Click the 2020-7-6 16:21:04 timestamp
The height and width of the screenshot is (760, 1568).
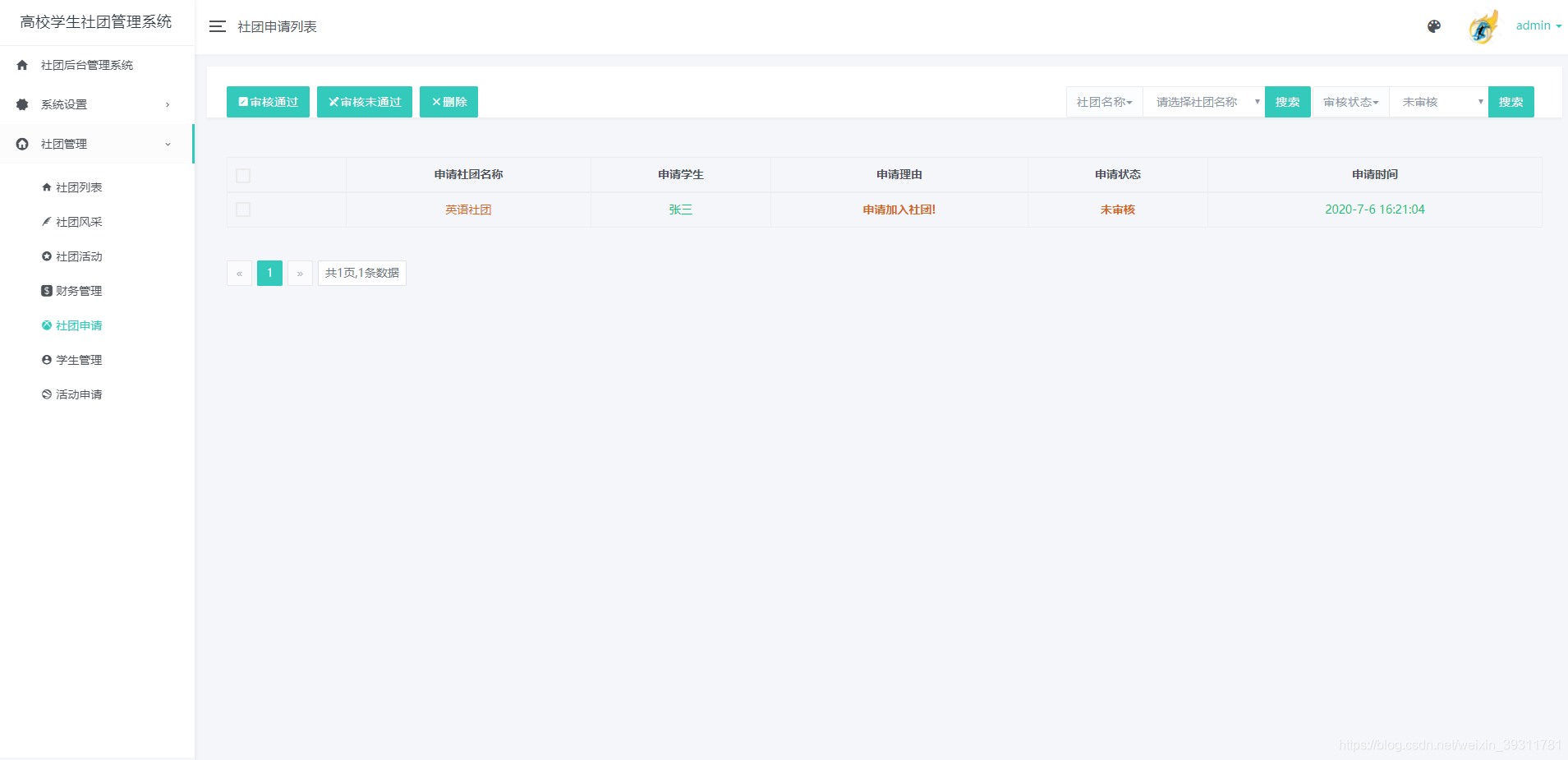pos(1375,210)
